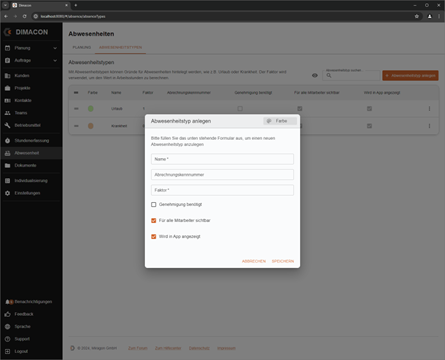Screen dimensions: 445x360
Task: Open the Einstellungen gear icon
Action: click(7, 193)
